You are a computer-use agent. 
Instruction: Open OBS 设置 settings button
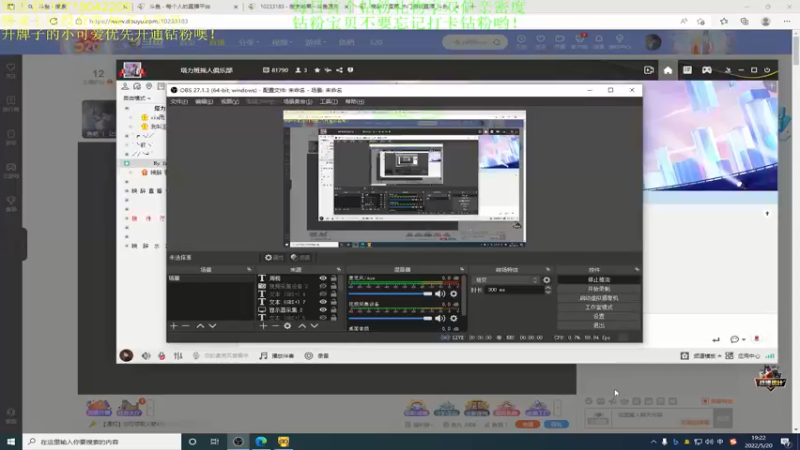point(598,316)
